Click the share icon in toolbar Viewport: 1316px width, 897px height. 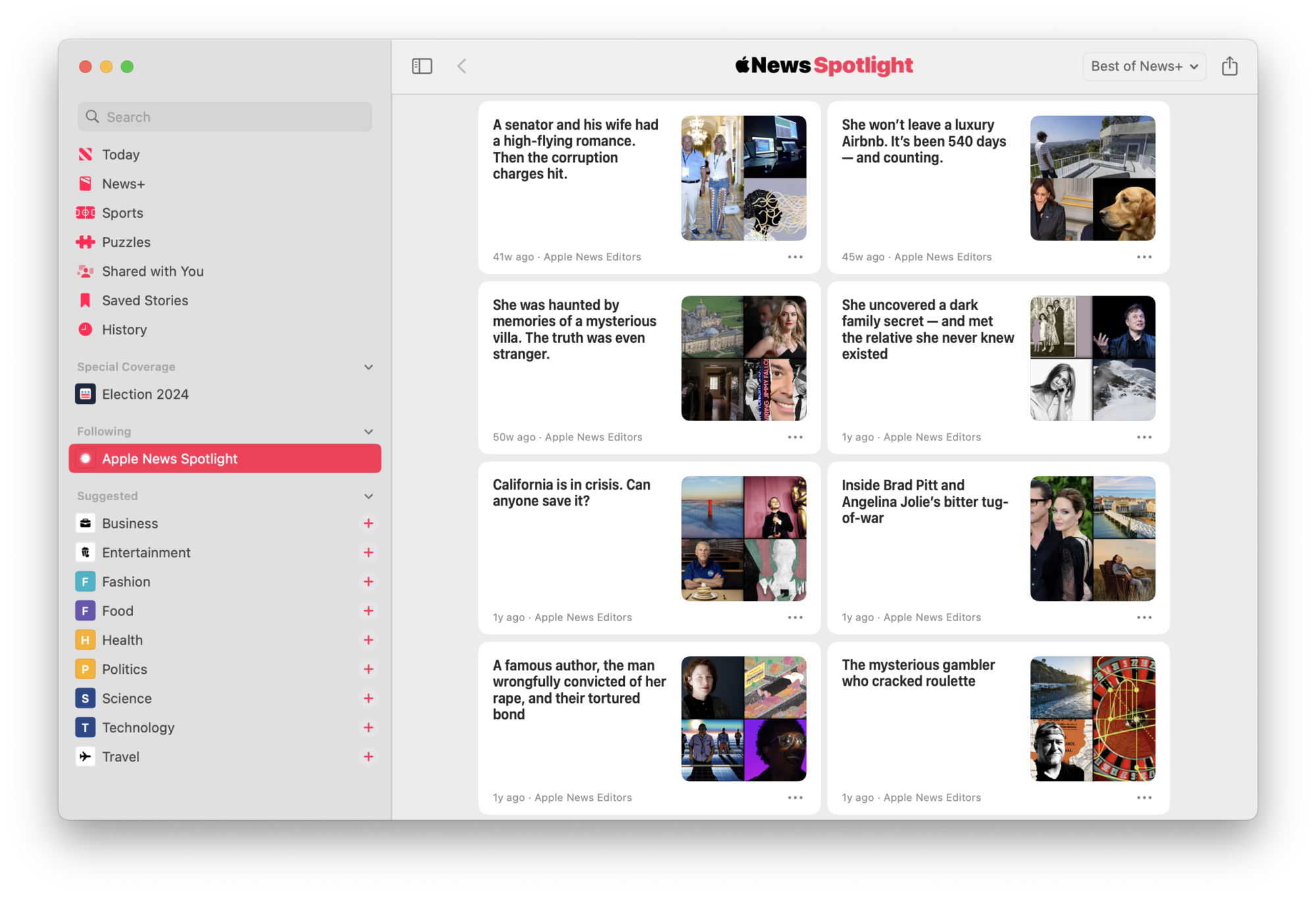point(1229,66)
